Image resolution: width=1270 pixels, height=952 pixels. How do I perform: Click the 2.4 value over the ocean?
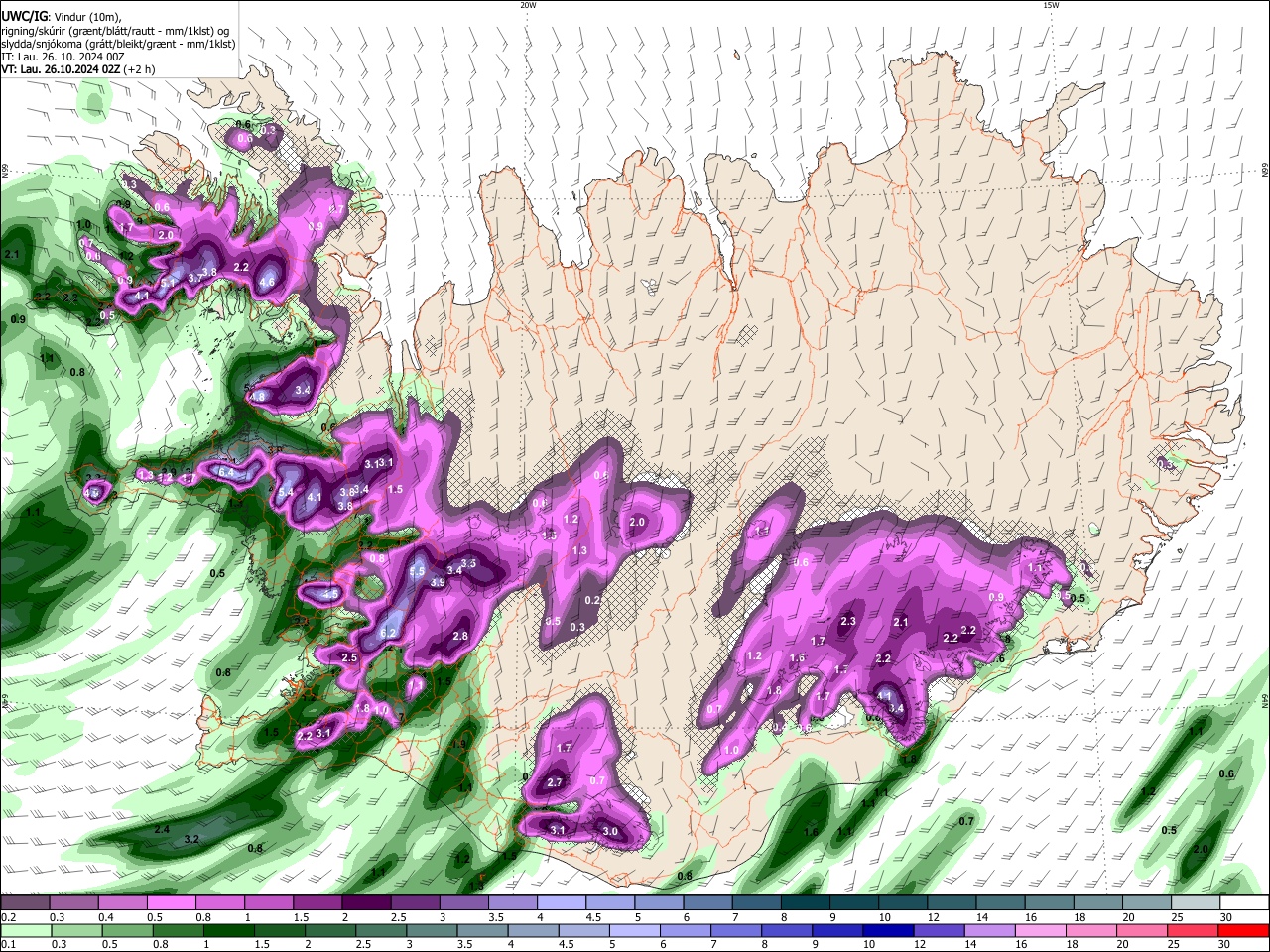click(x=162, y=829)
